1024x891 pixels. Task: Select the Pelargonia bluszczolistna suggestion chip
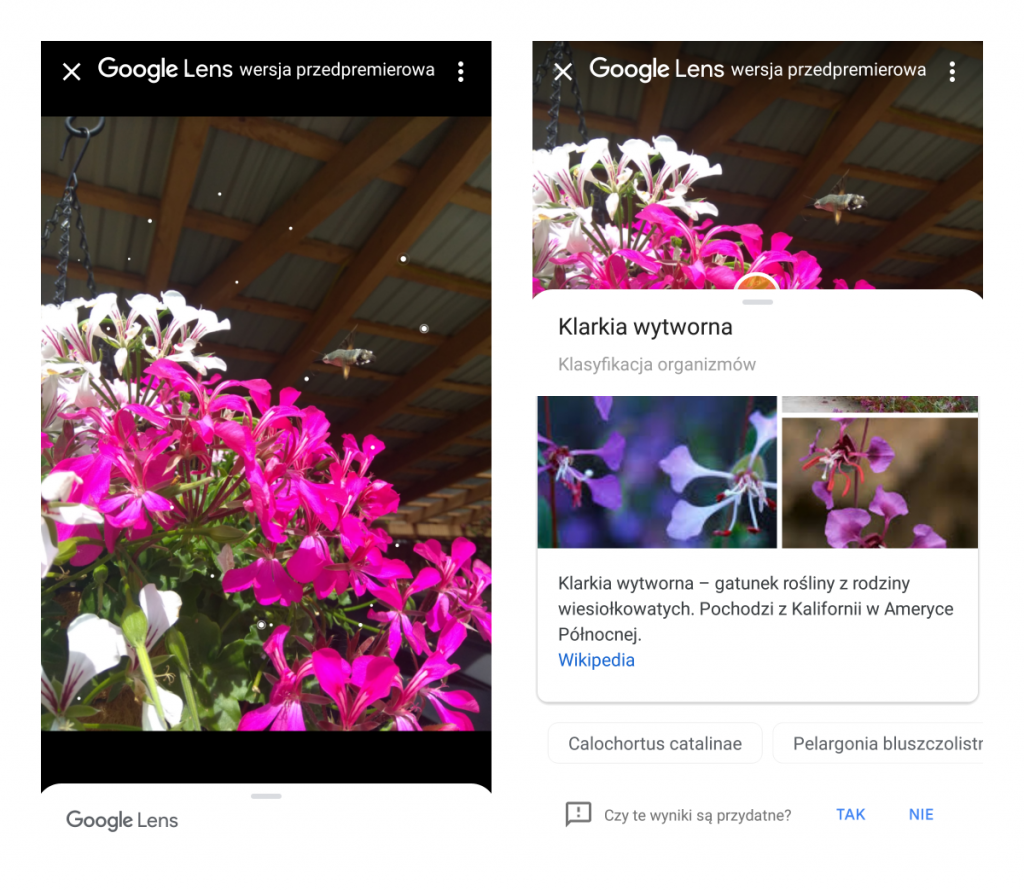click(x=878, y=743)
